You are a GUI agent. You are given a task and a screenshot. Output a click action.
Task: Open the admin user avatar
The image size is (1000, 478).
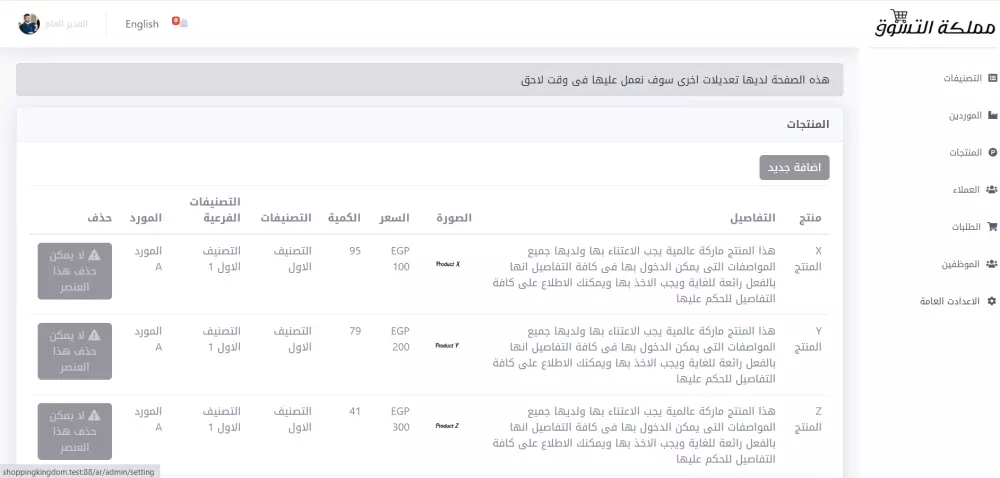pos(29,24)
